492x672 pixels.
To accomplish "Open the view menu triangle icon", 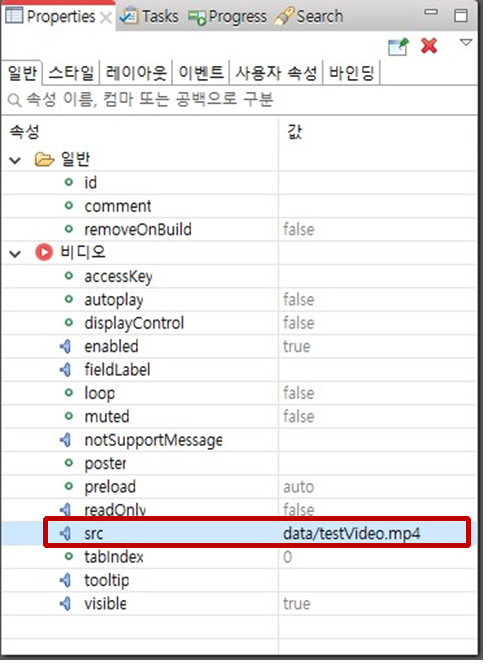I will pos(465,42).
